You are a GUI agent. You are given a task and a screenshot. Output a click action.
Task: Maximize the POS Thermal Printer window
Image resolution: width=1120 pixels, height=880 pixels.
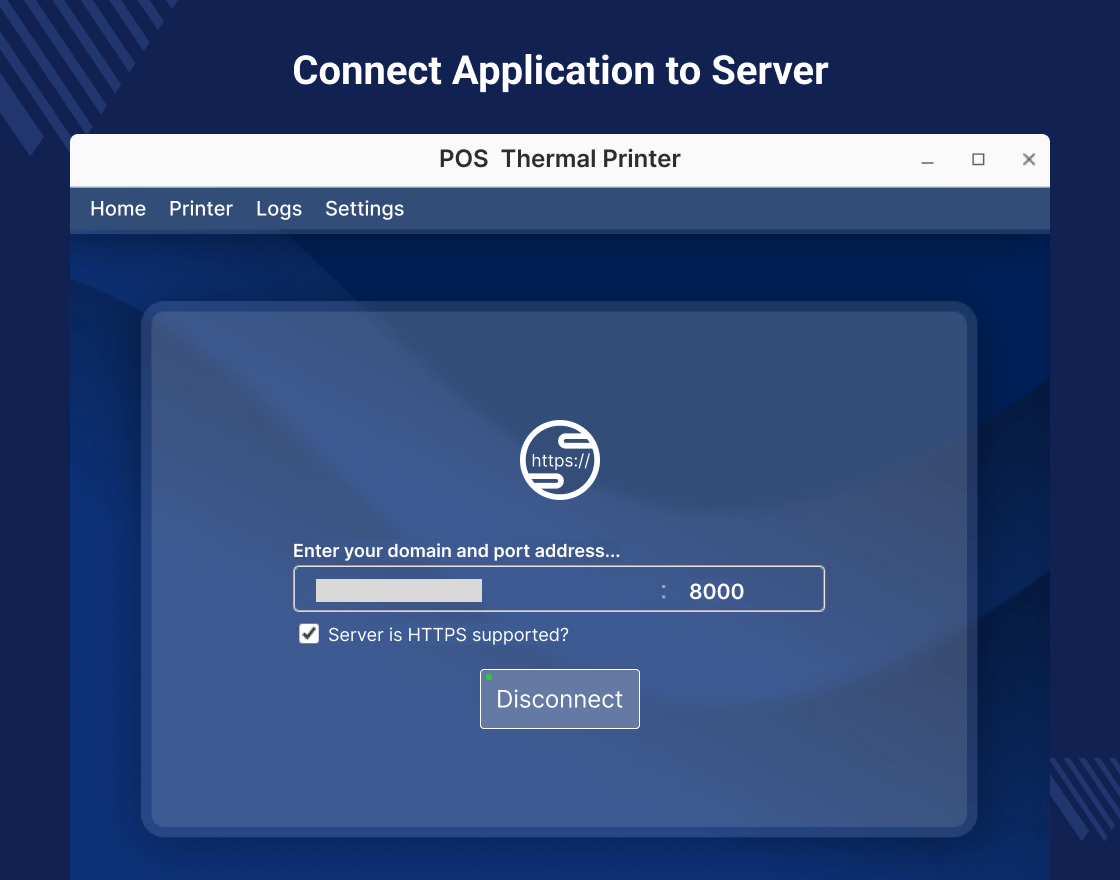pyautogui.click(x=978, y=159)
